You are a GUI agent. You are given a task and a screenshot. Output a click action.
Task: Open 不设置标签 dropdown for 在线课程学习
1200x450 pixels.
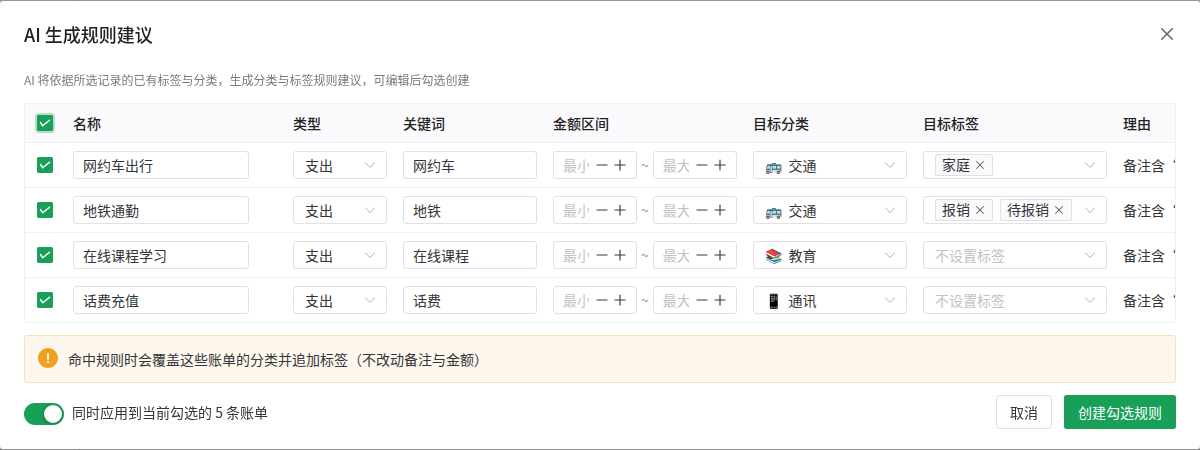pyautogui.click(x=1015, y=255)
